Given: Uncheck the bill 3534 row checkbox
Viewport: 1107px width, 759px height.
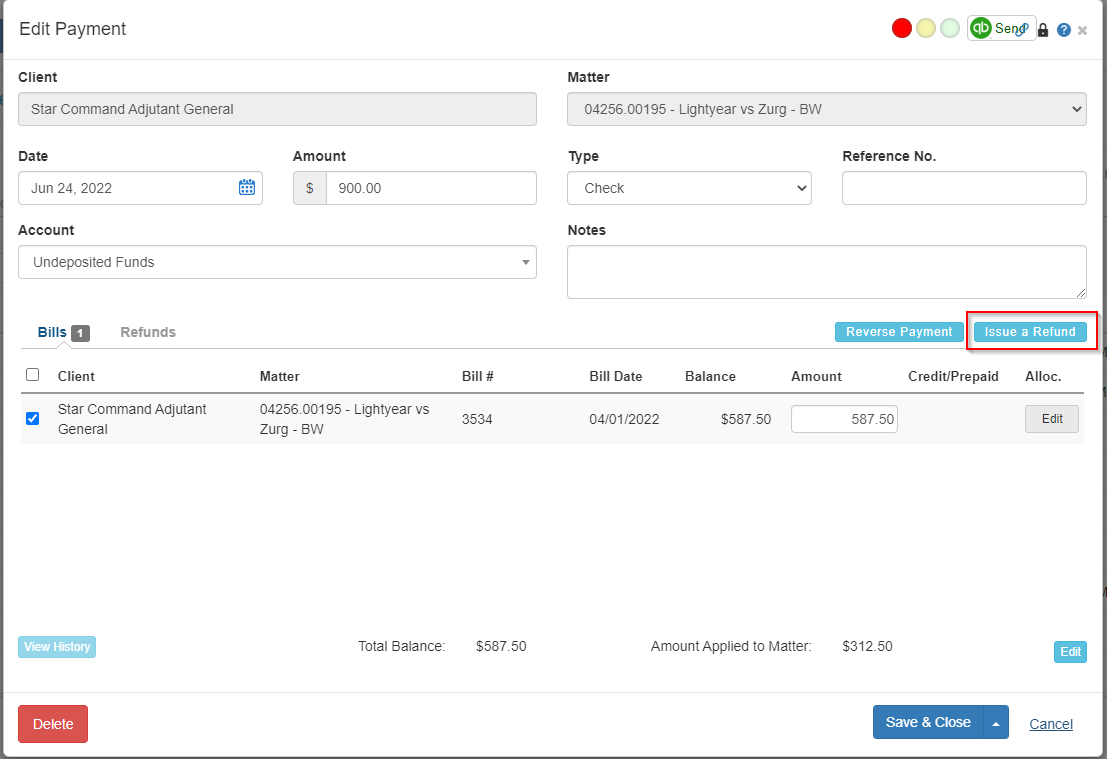Looking at the screenshot, I should coord(32,419).
